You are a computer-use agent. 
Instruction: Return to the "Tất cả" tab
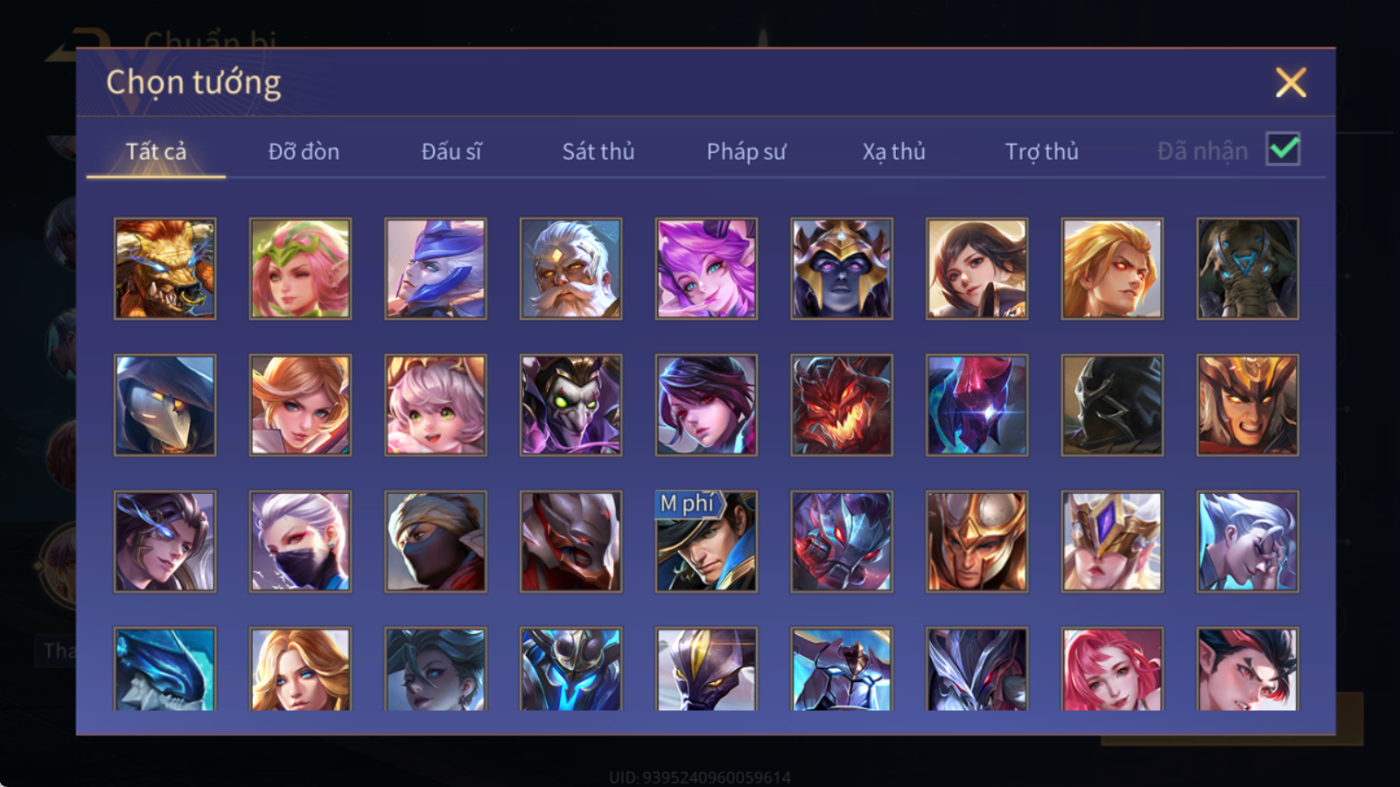pyautogui.click(x=156, y=151)
